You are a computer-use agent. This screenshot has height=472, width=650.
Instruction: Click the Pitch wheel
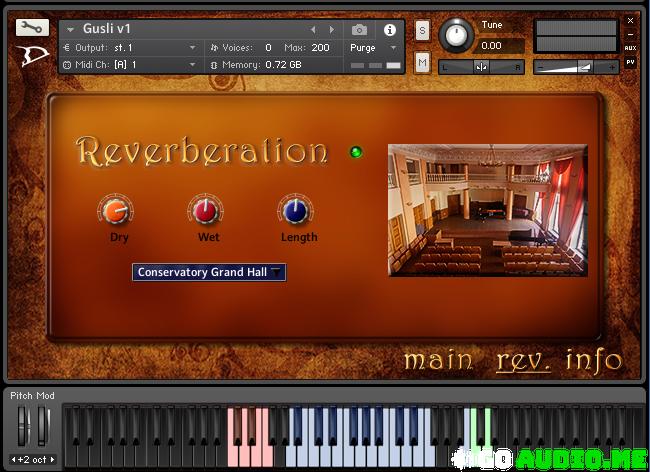(x=23, y=426)
